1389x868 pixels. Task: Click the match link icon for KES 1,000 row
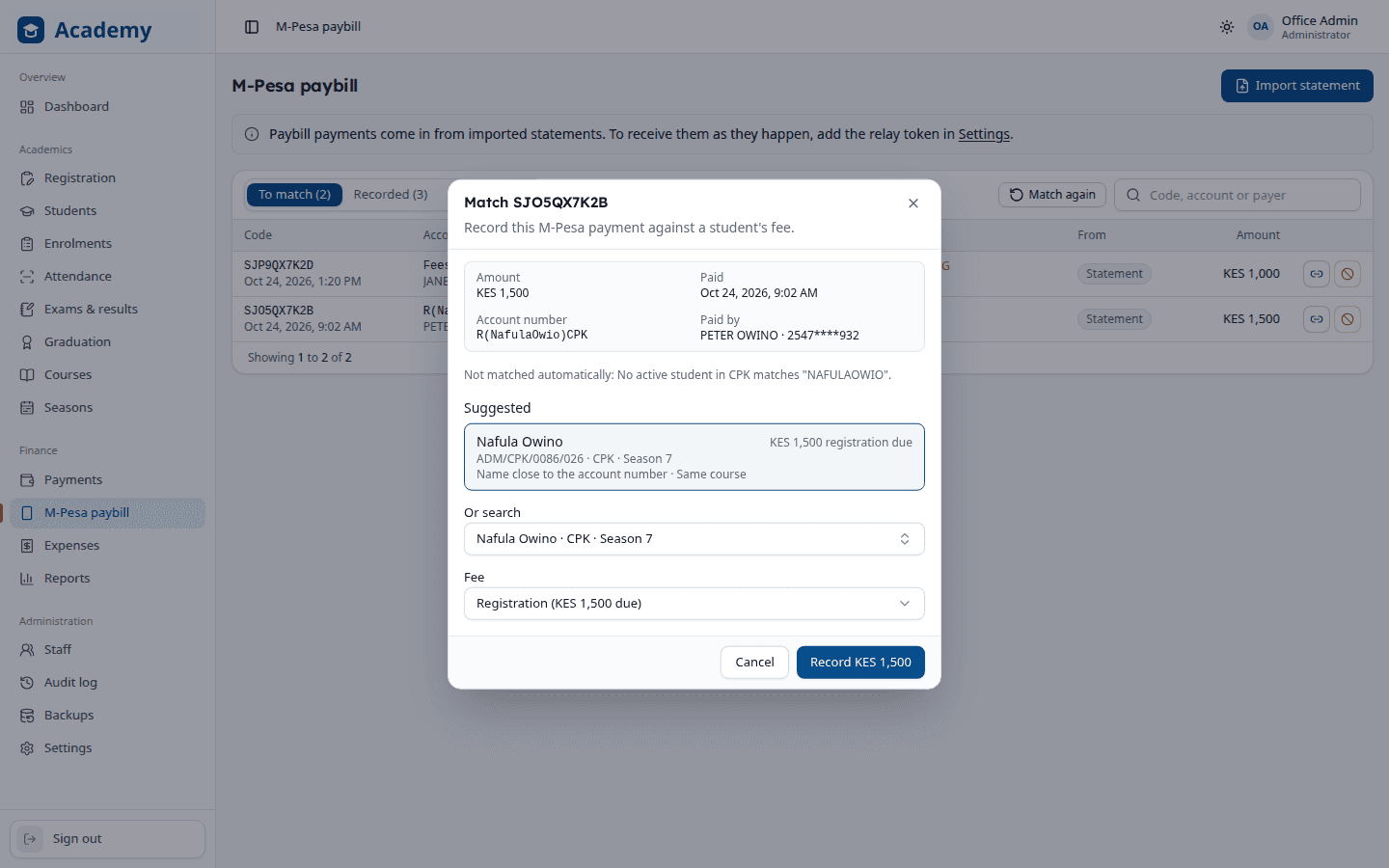click(1317, 274)
